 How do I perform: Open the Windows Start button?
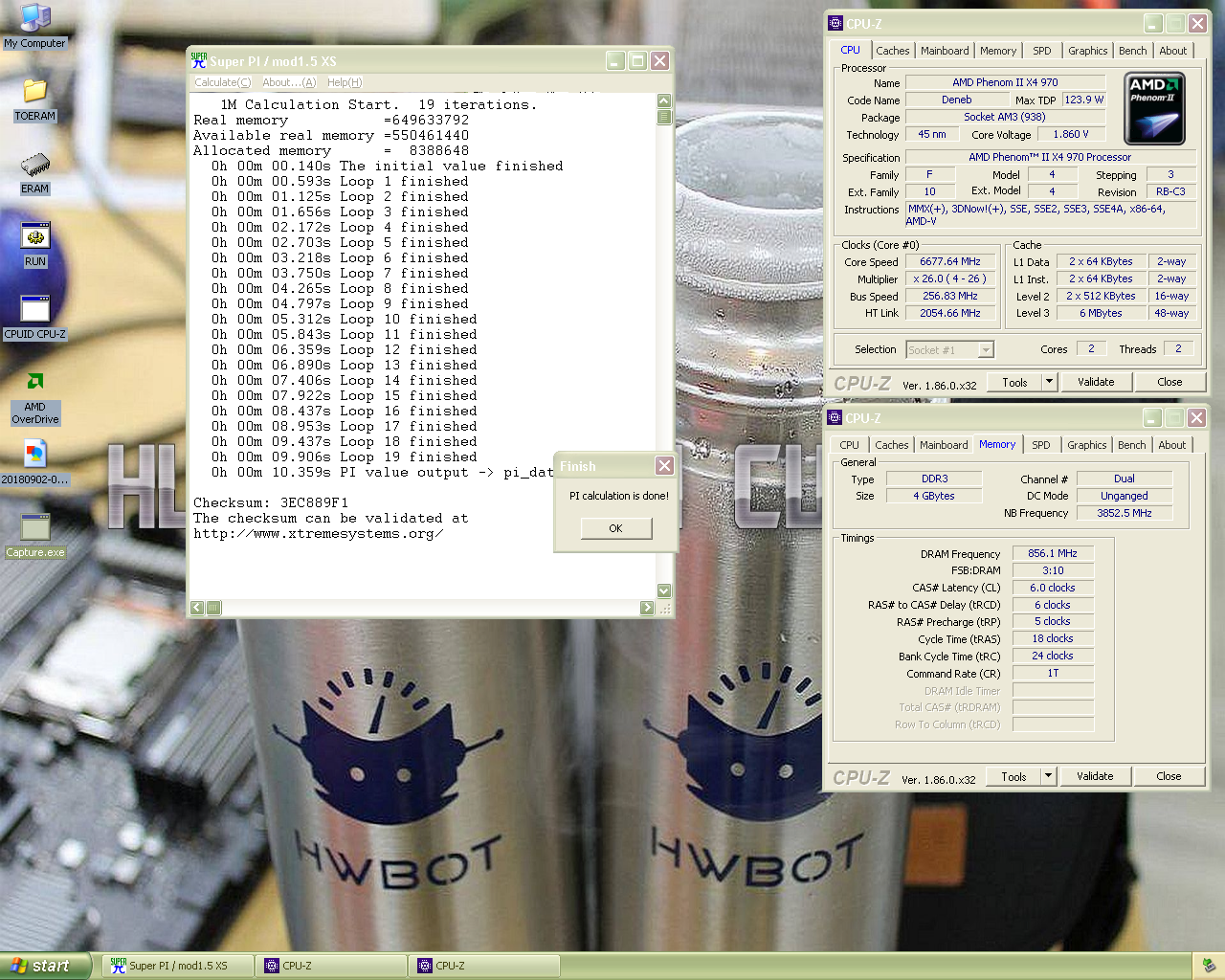tap(45, 966)
